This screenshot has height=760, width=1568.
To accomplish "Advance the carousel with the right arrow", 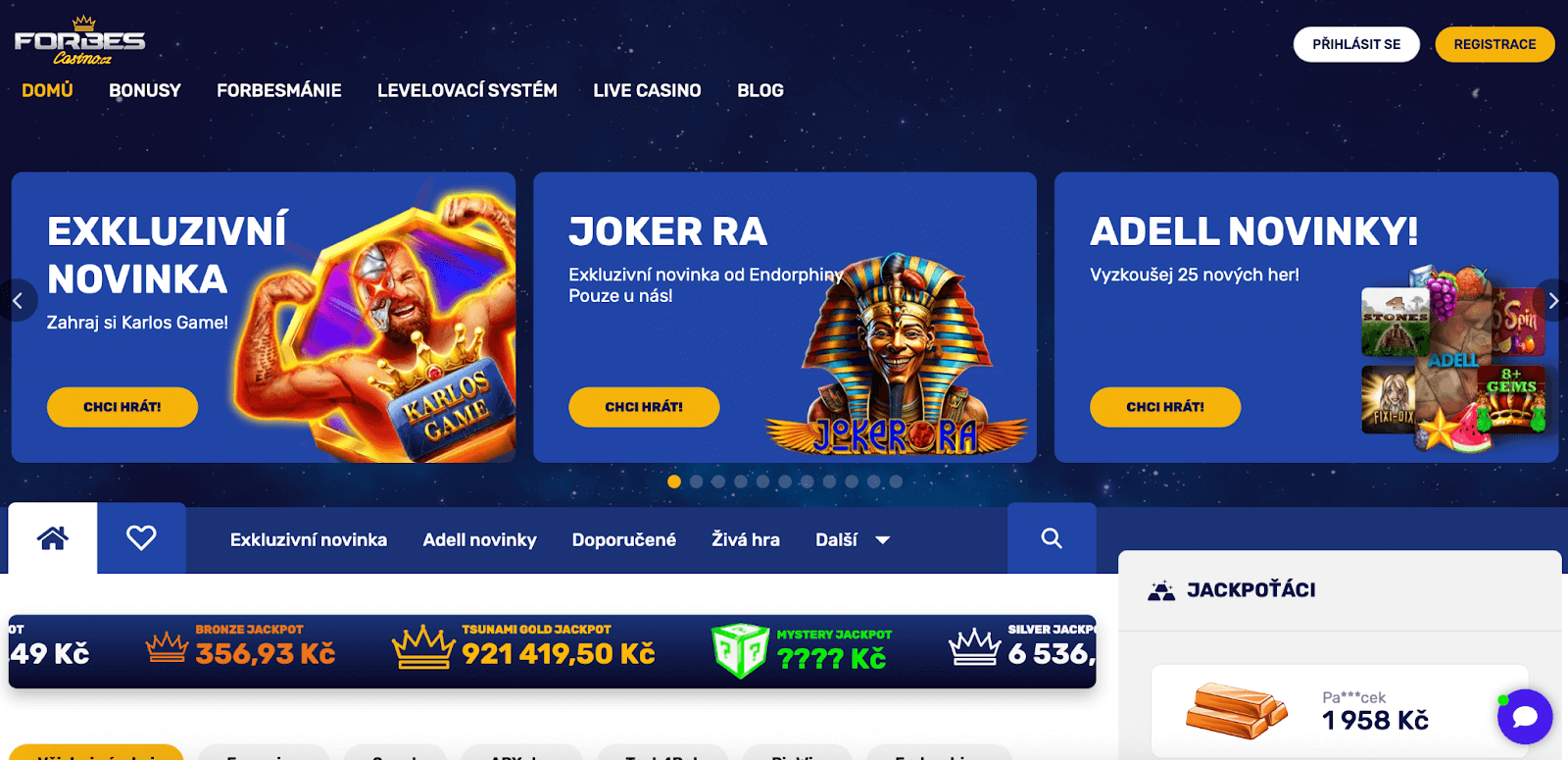I will click(1552, 301).
